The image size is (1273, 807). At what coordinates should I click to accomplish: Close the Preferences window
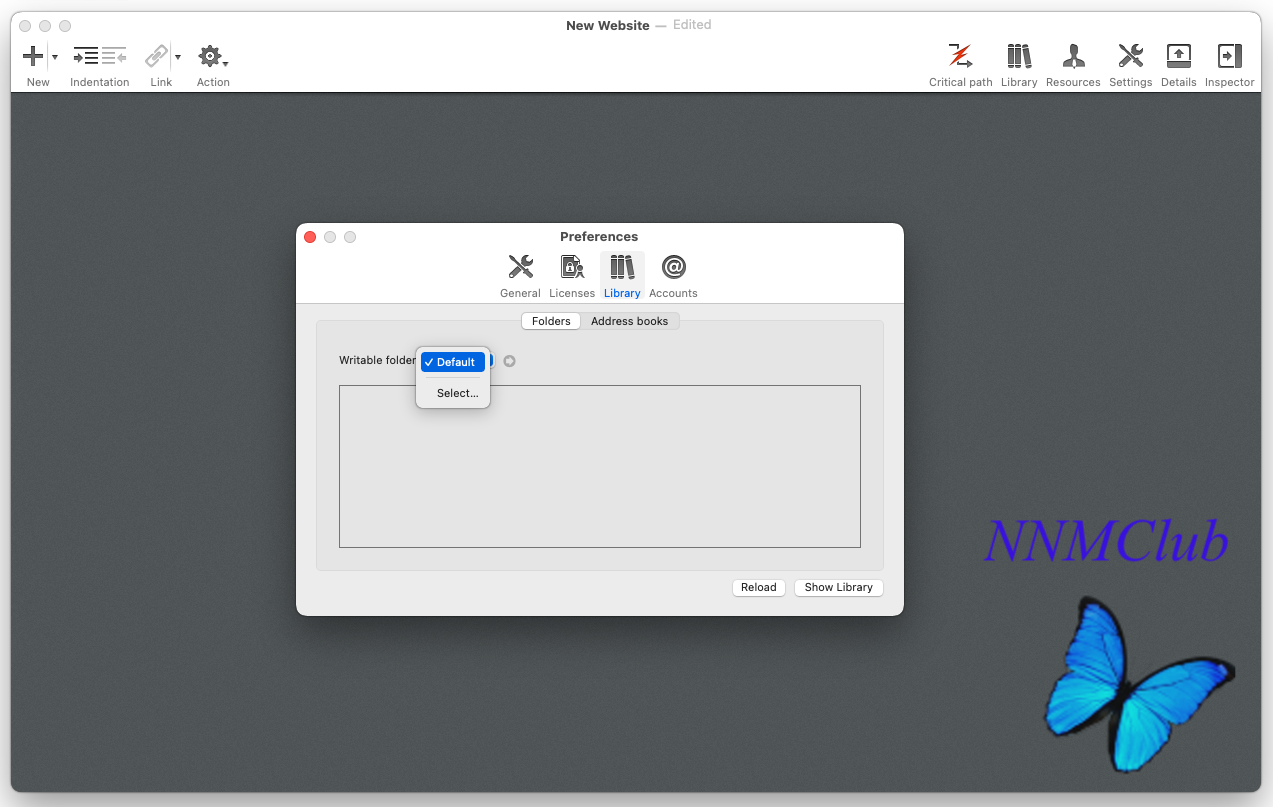point(310,237)
